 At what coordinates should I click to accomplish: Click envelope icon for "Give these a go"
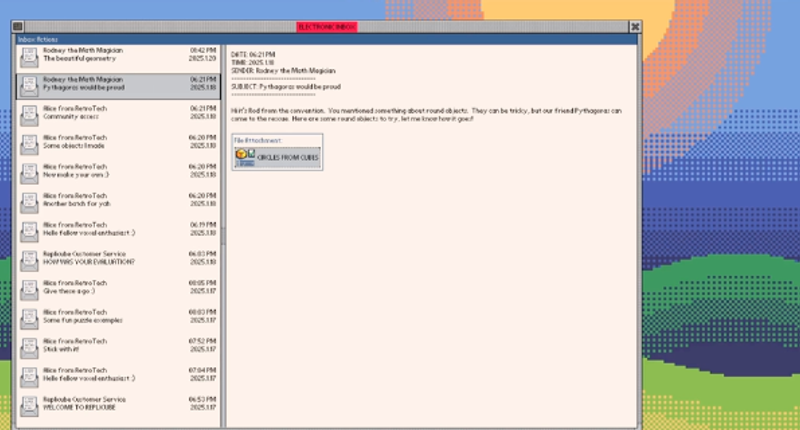pyautogui.click(x=29, y=290)
